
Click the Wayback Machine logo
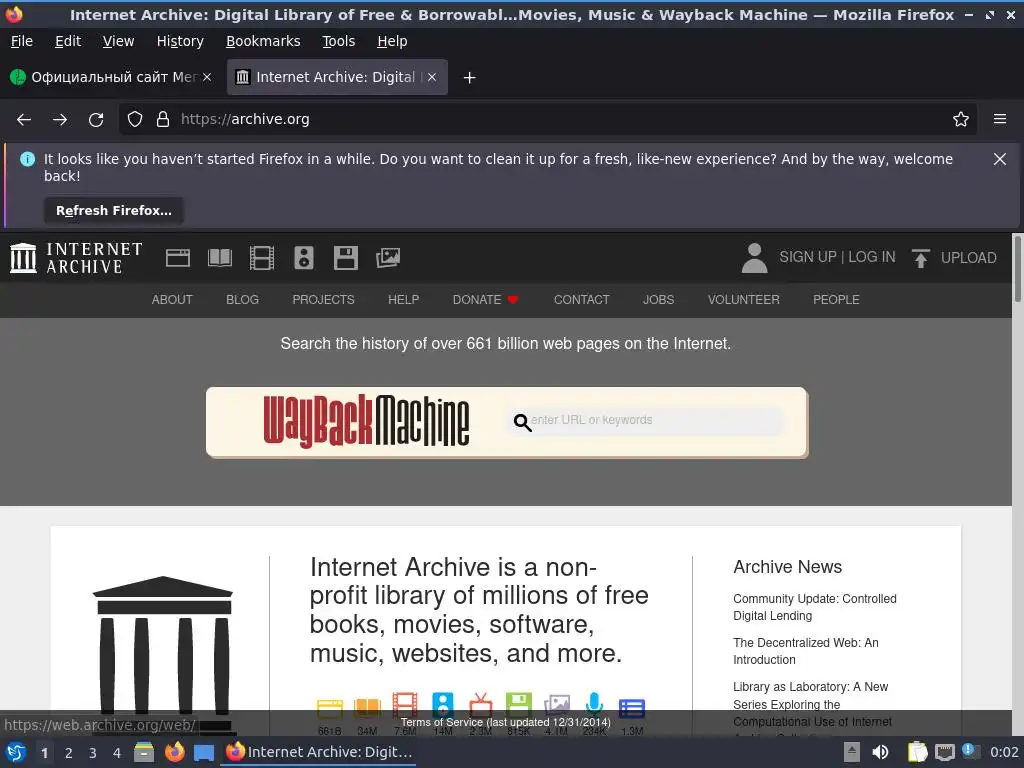[366, 421]
